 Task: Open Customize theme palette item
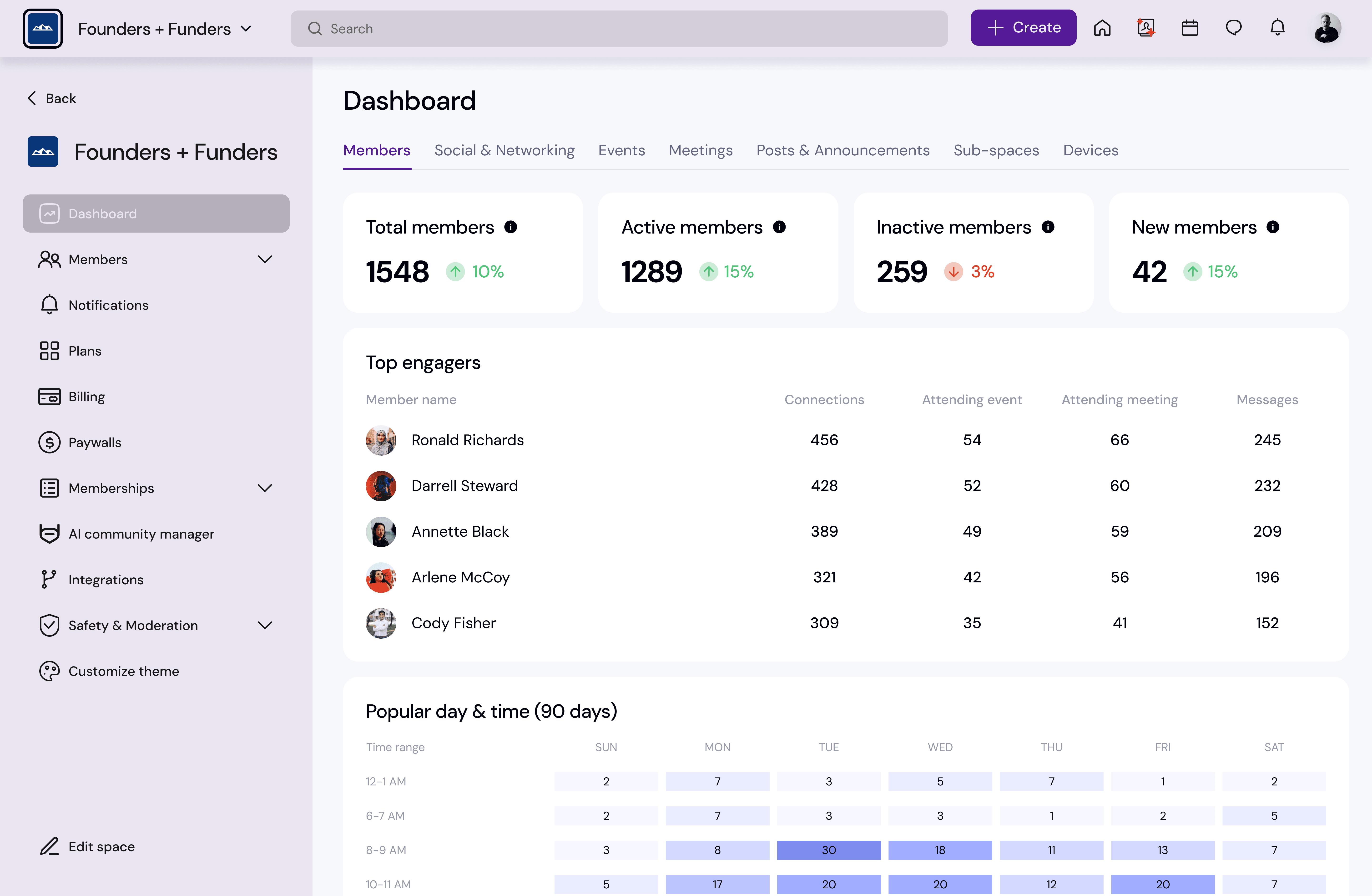(123, 671)
